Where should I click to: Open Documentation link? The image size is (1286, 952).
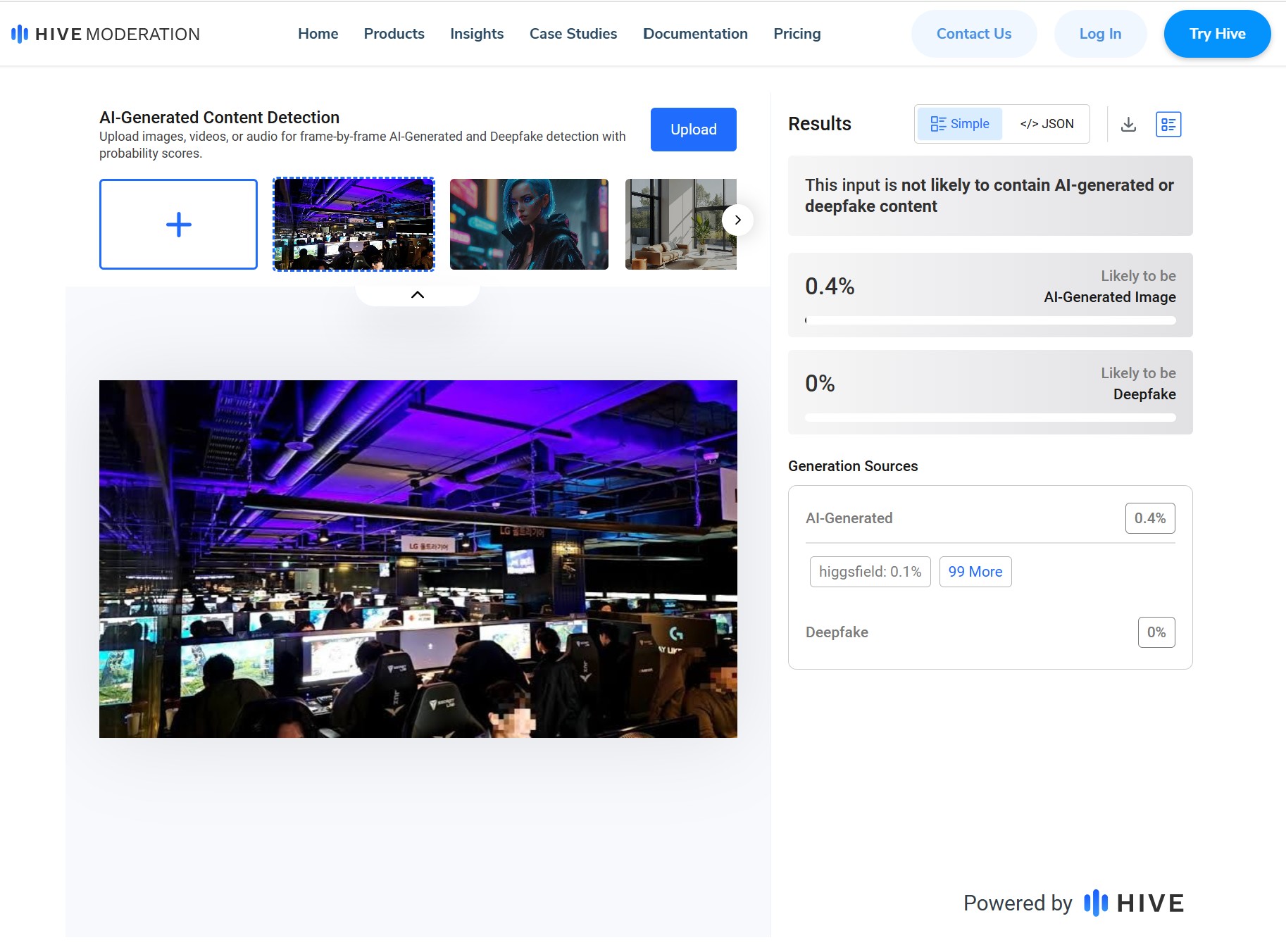pyautogui.click(x=695, y=34)
